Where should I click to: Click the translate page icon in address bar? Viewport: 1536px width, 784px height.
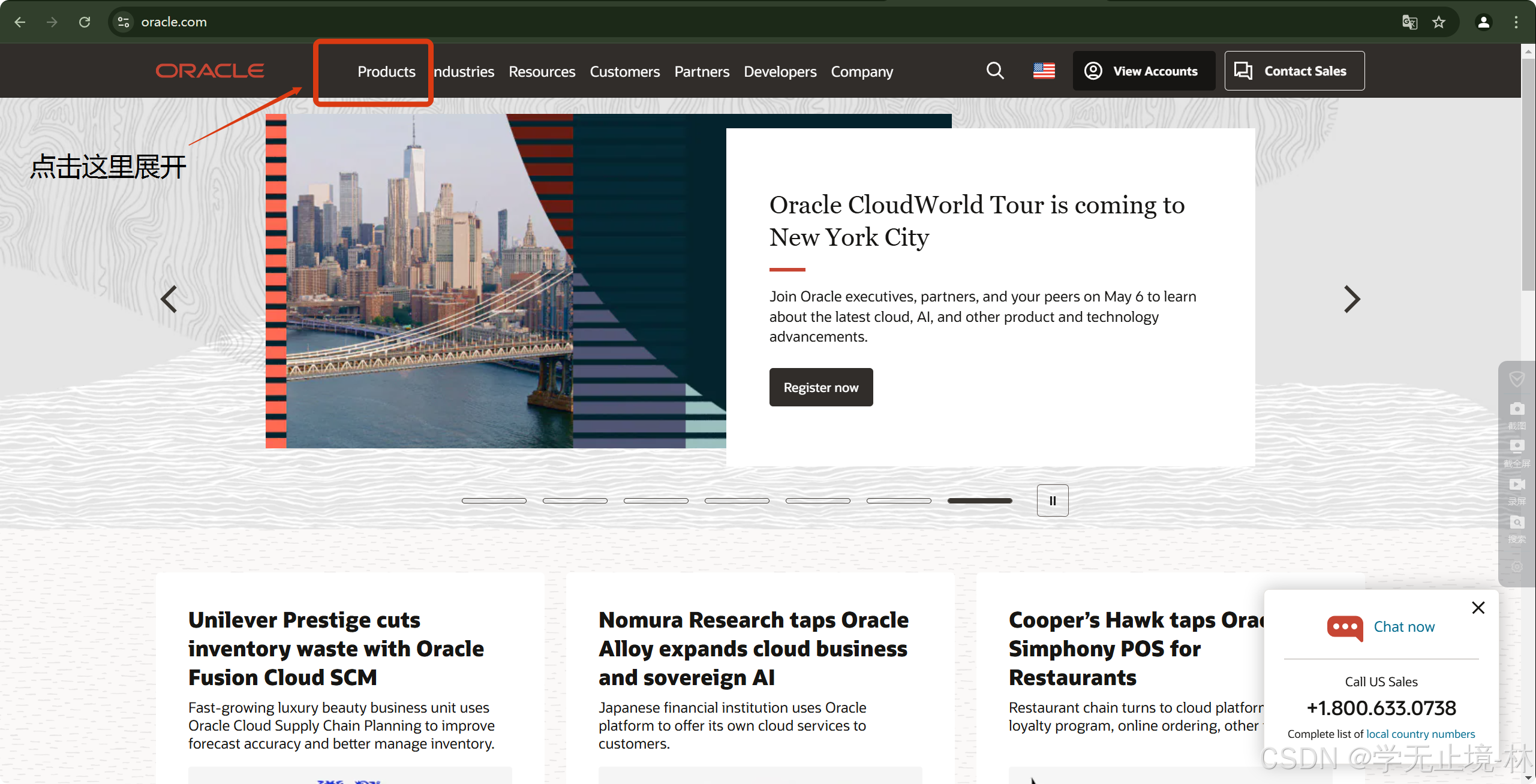pos(1409,22)
